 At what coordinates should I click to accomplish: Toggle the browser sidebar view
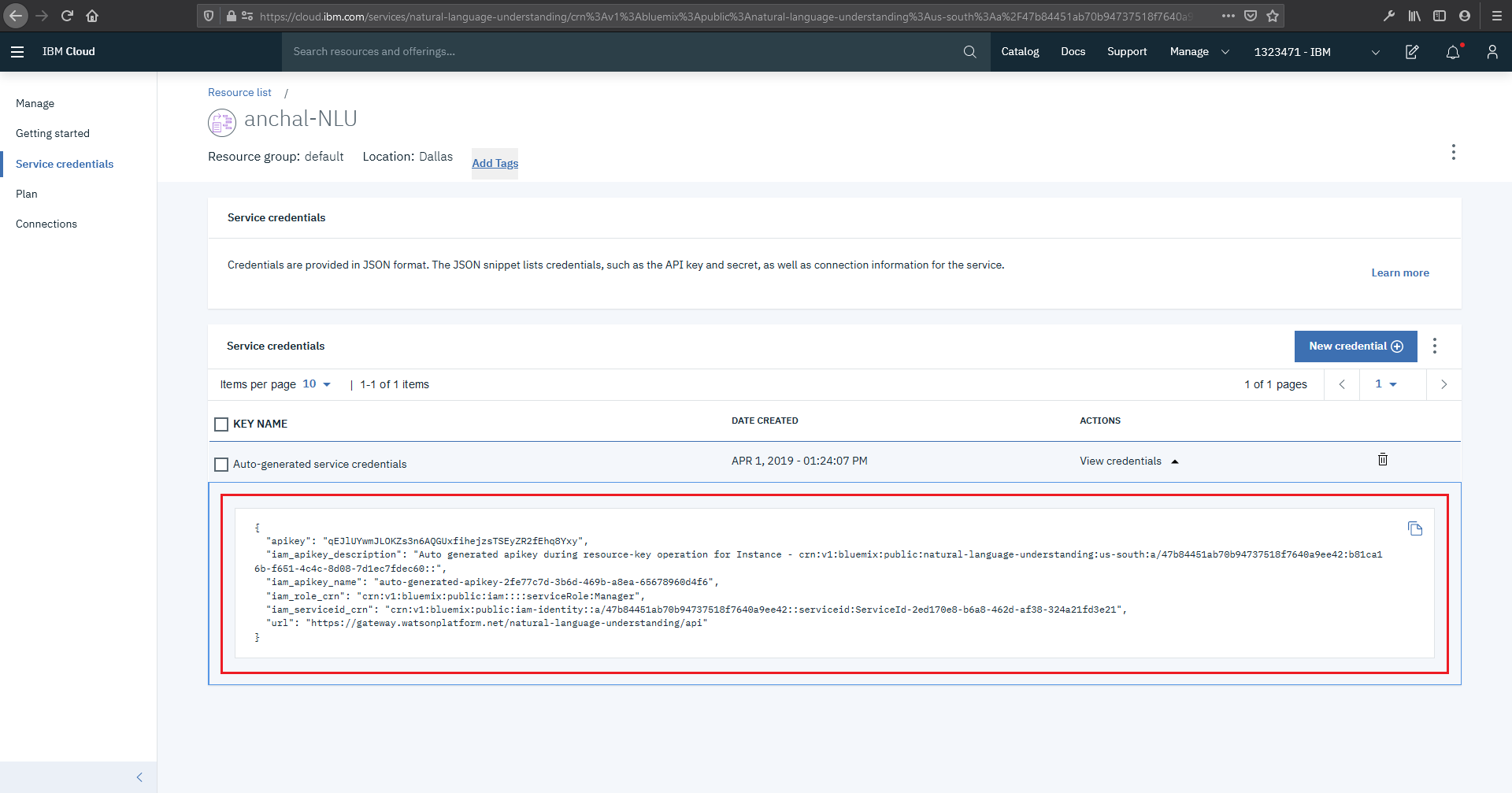pyautogui.click(x=1440, y=16)
